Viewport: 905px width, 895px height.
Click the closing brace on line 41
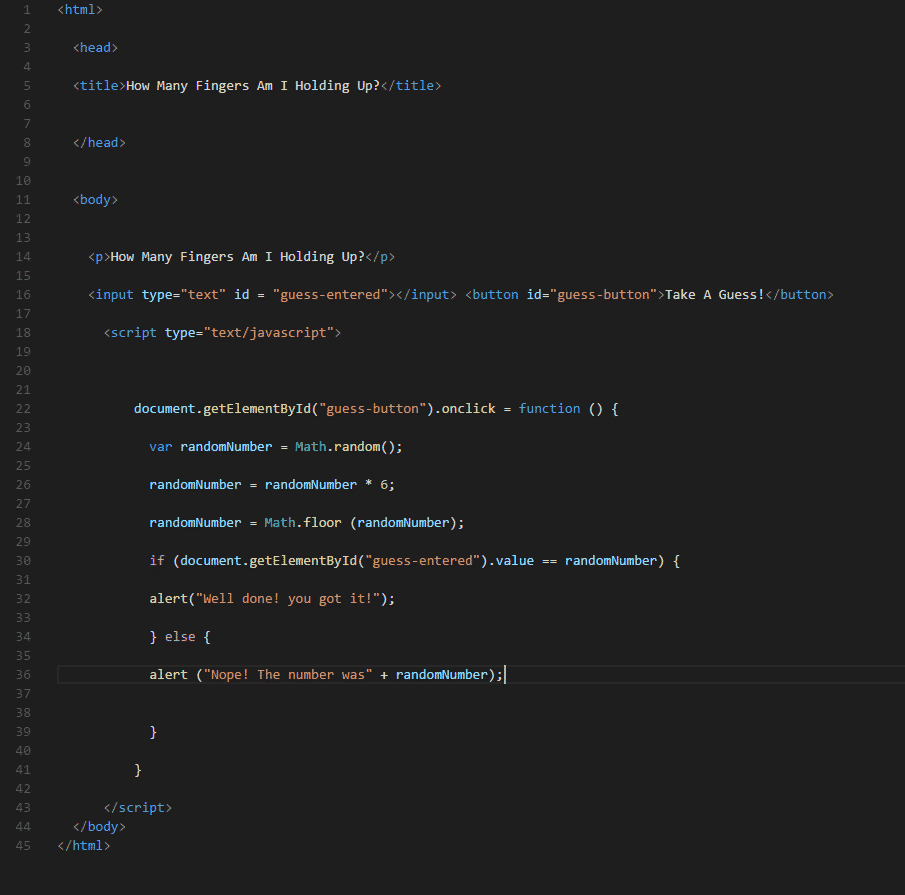(x=137, y=770)
